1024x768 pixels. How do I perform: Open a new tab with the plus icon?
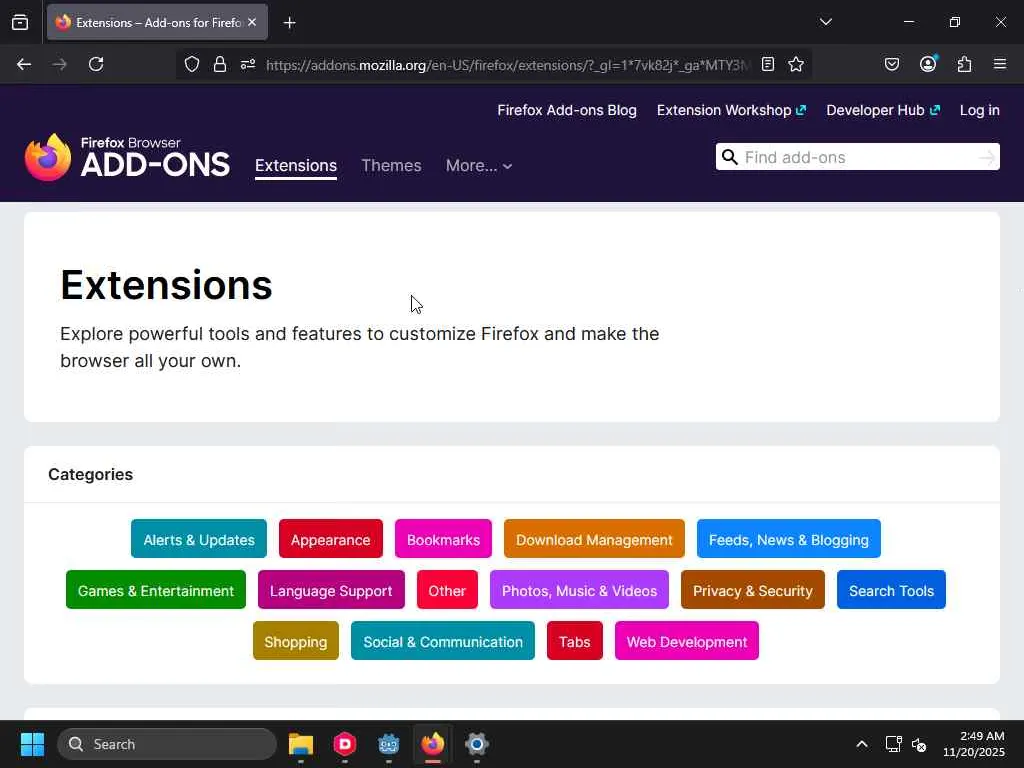(x=289, y=23)
